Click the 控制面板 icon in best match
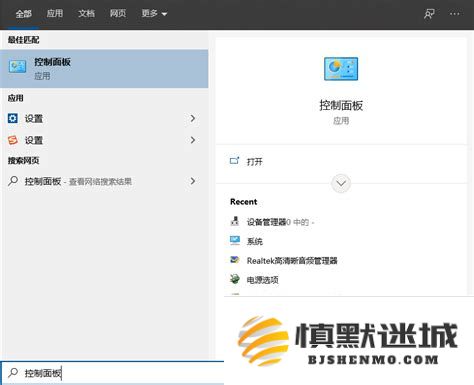 pyautogui.click(x=17, y=67)
